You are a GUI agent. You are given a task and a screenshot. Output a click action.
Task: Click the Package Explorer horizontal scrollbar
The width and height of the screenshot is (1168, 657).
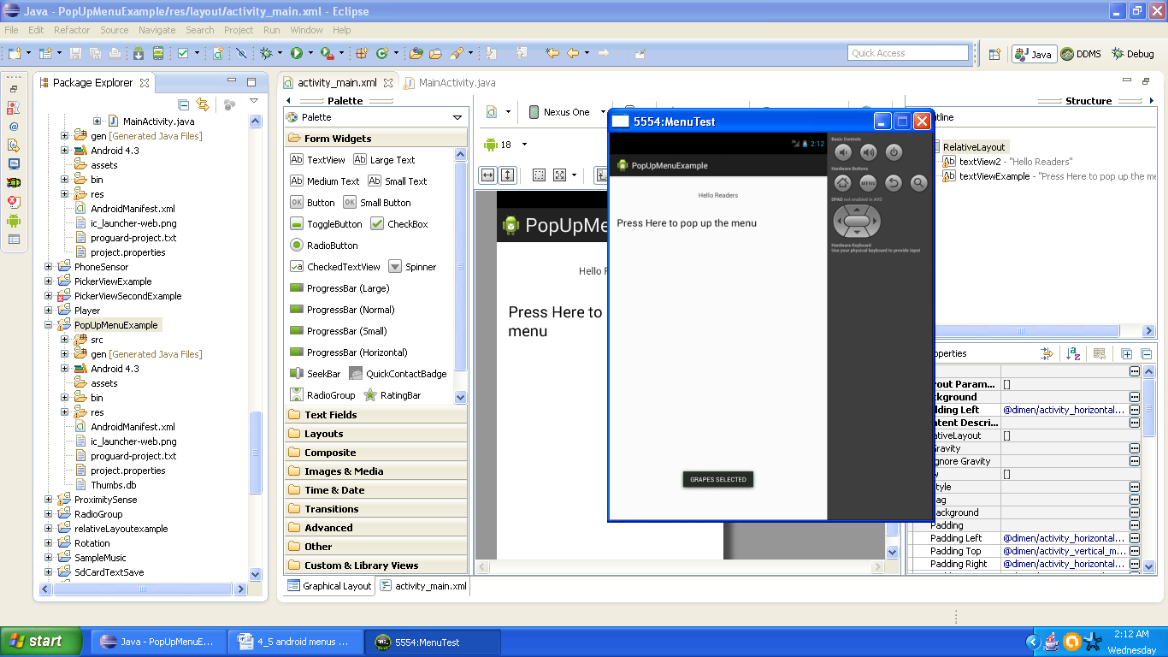click(x=143, y=589)
